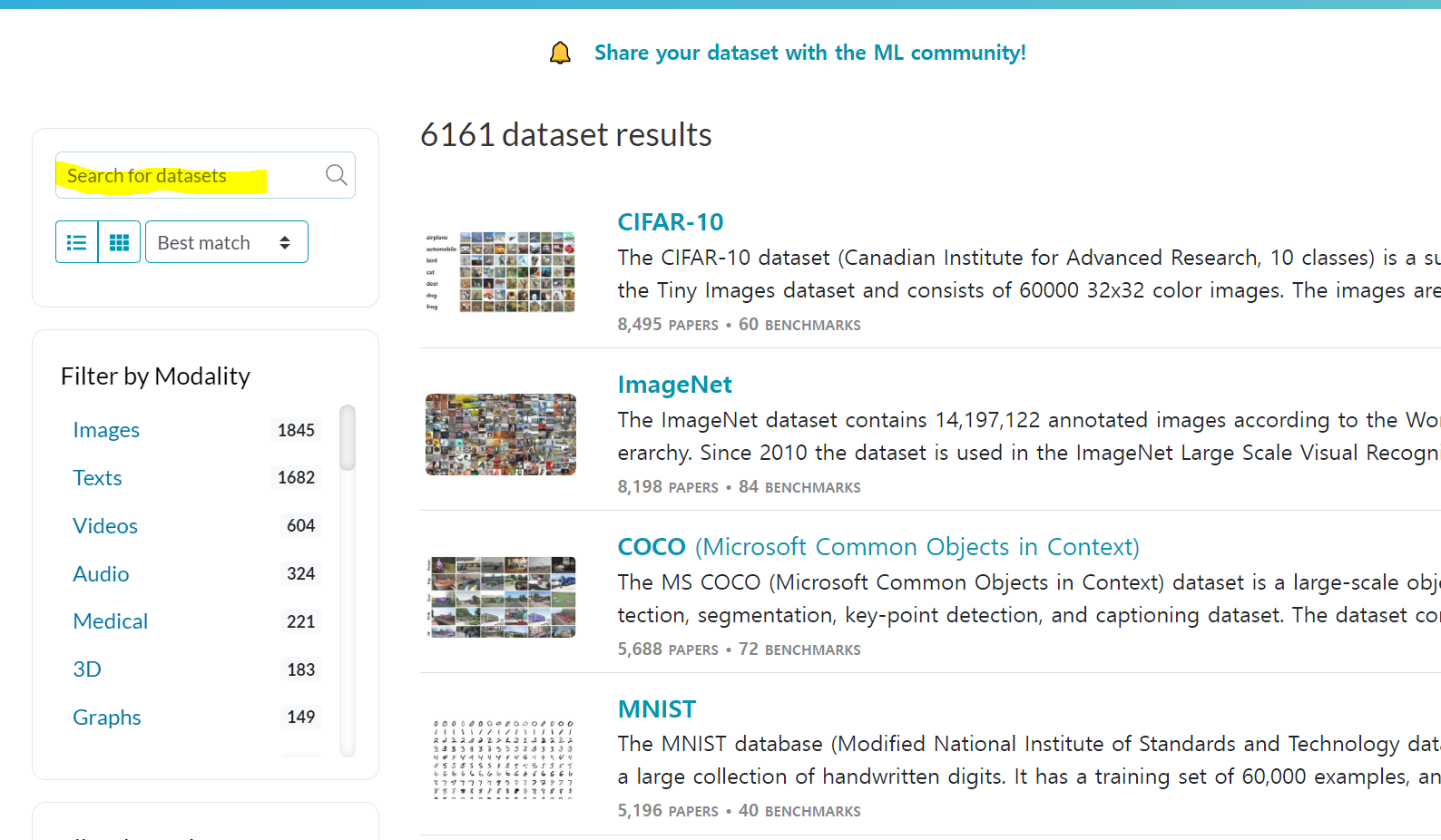Click the MS COCO description text
This screenshot has width=1441, height=840.
coord(1029,599)
